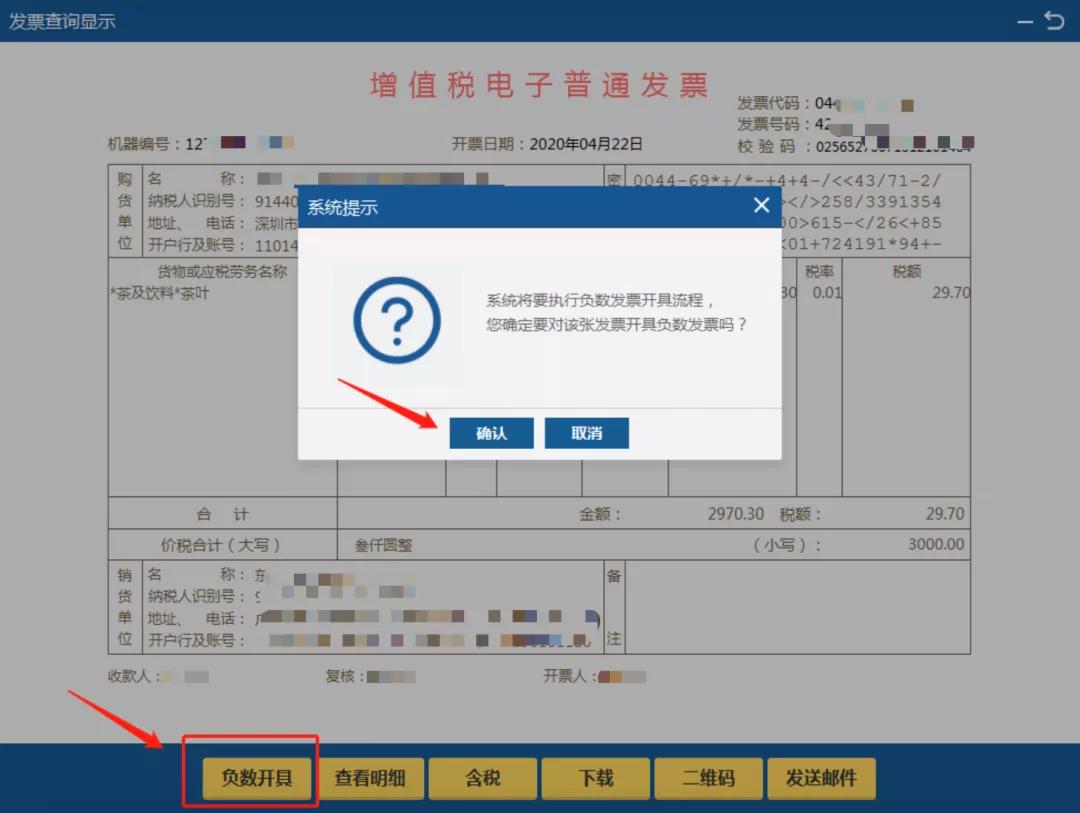The height and width of the screenshot is (813, 1080).
Task: Click the 税额 column header
Action: [906, 271]
